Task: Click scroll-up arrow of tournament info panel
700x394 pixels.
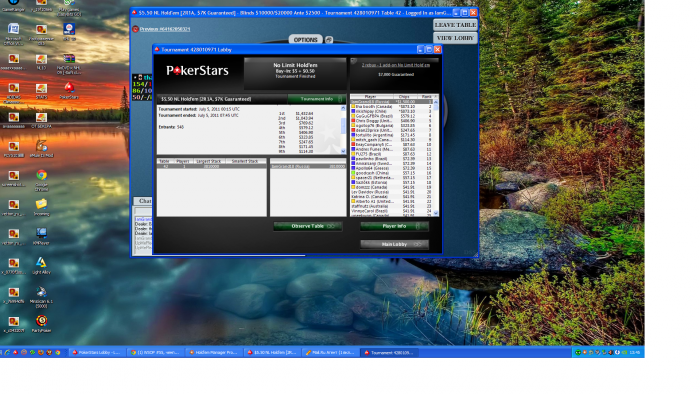Action: point(343,108)
